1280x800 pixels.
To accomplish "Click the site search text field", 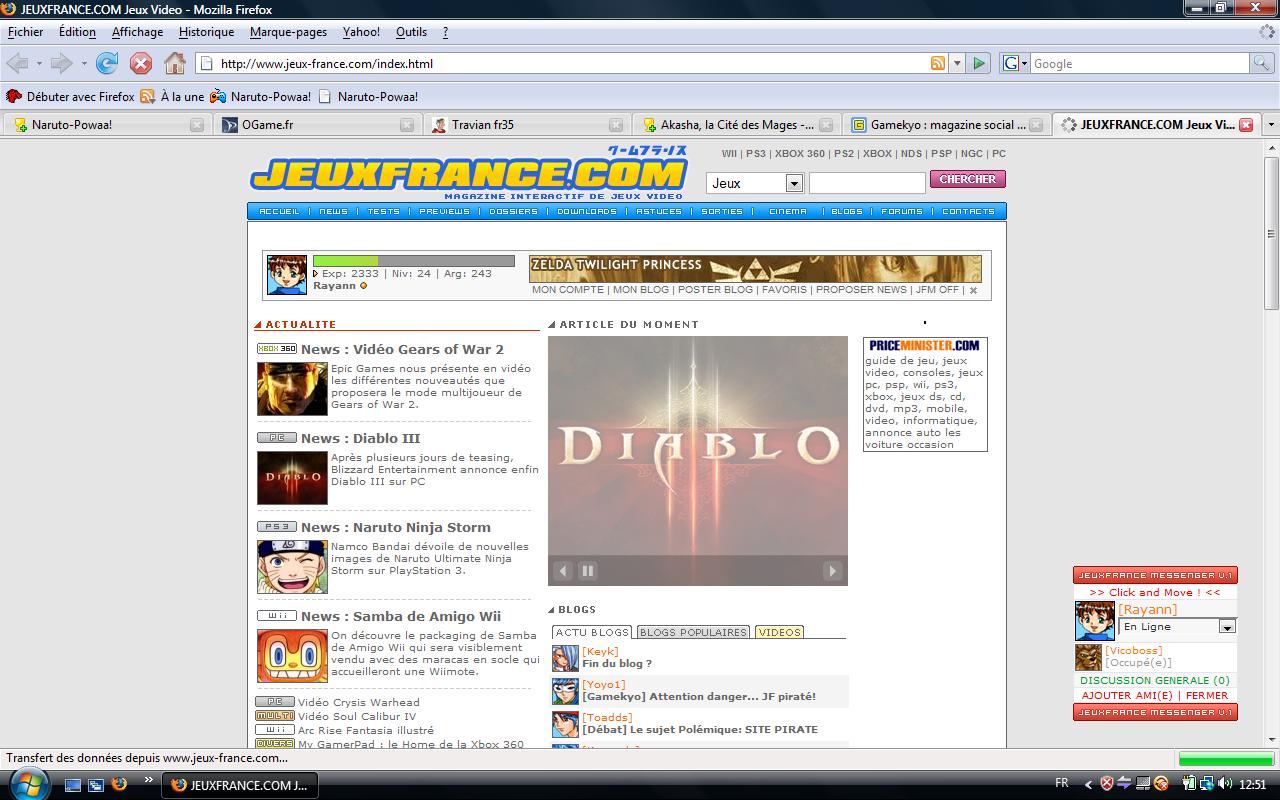I will click(867, 183).
